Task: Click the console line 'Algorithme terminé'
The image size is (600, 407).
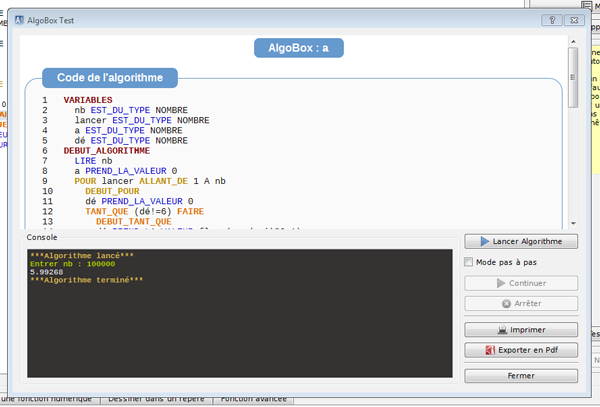Action: point(86,280)
